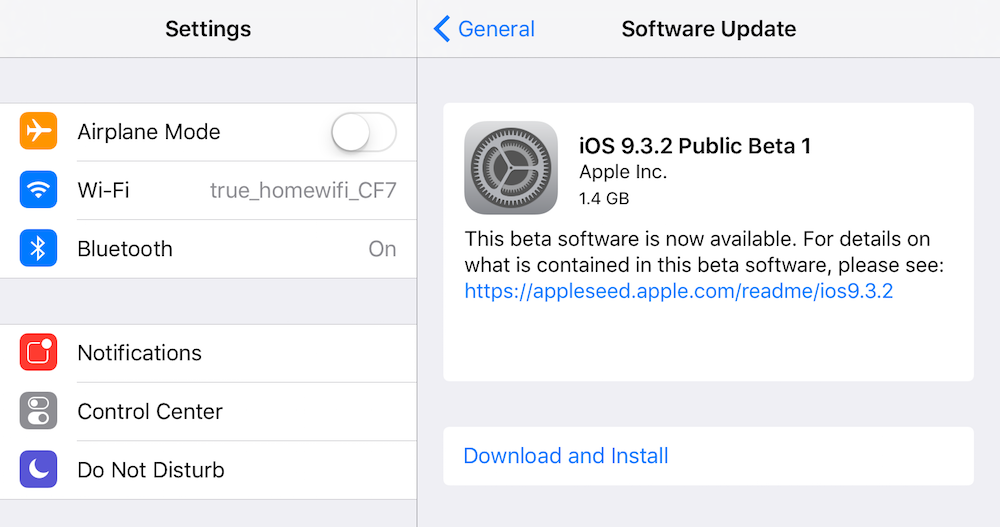This screenshot has width=1000, height=527.
Task: Tap the blue Wi-Fi icon
Action: [38, 190]
